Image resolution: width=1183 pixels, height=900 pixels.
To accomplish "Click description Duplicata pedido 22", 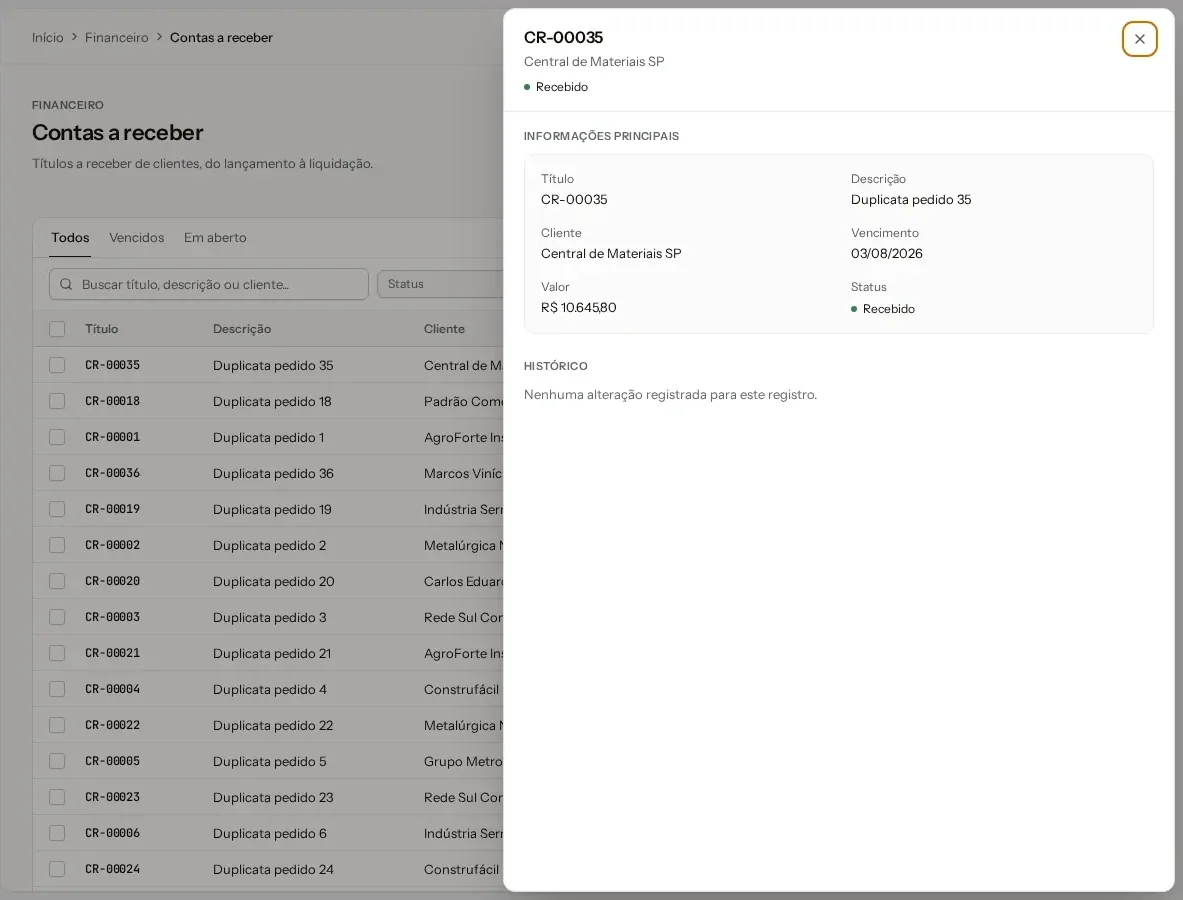I will point(273,726).
